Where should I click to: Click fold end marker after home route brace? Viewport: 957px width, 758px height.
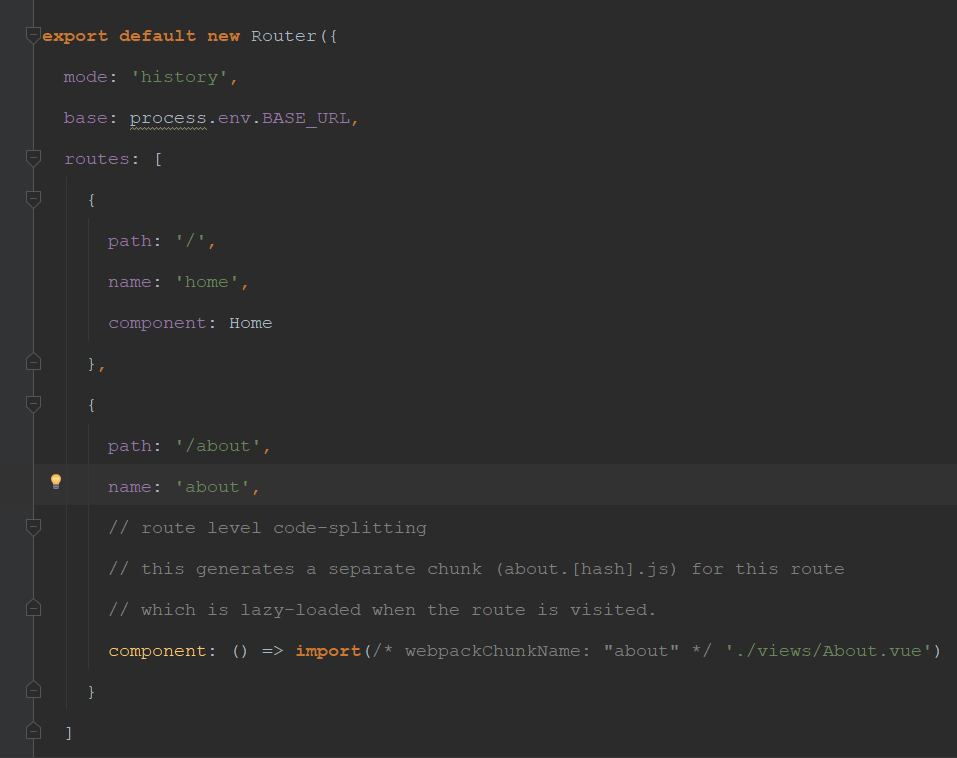(33, 363)
